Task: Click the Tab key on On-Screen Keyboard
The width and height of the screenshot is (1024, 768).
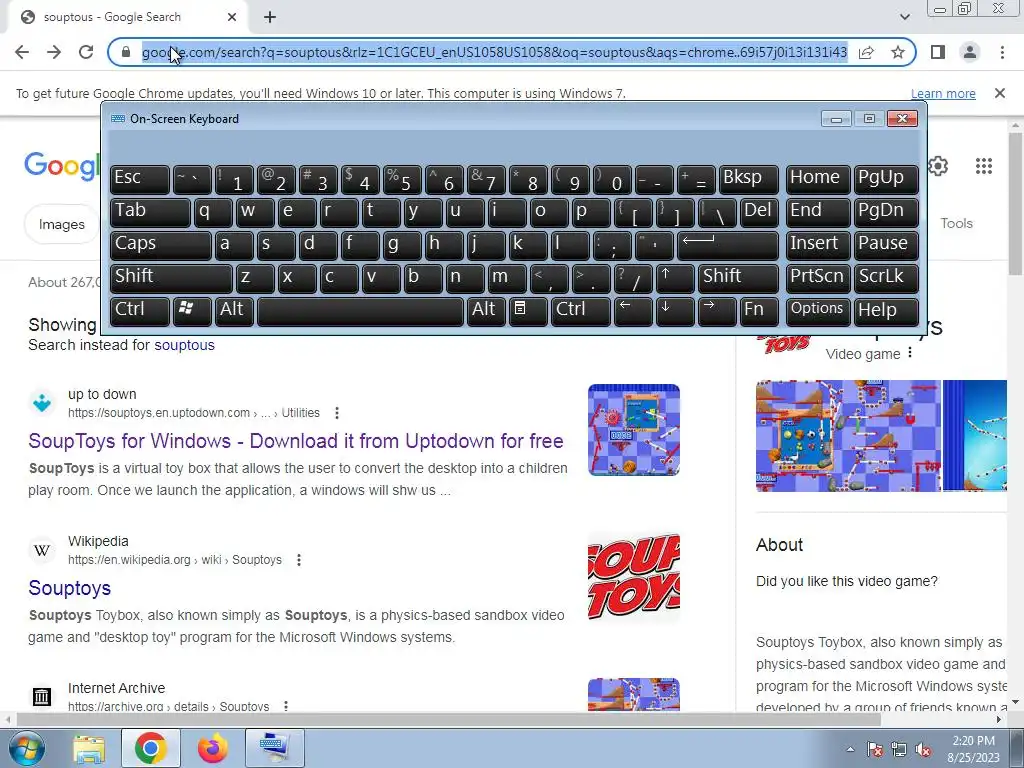Action: click(150, 212)
